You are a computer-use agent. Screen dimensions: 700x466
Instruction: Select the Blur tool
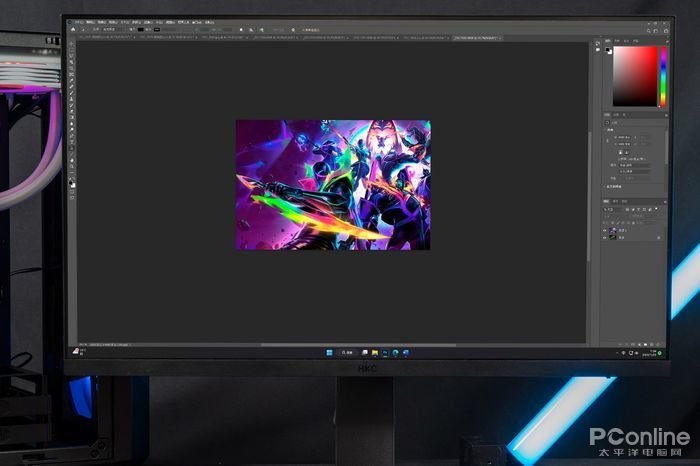pyautogui.click(x=72, y=124)
